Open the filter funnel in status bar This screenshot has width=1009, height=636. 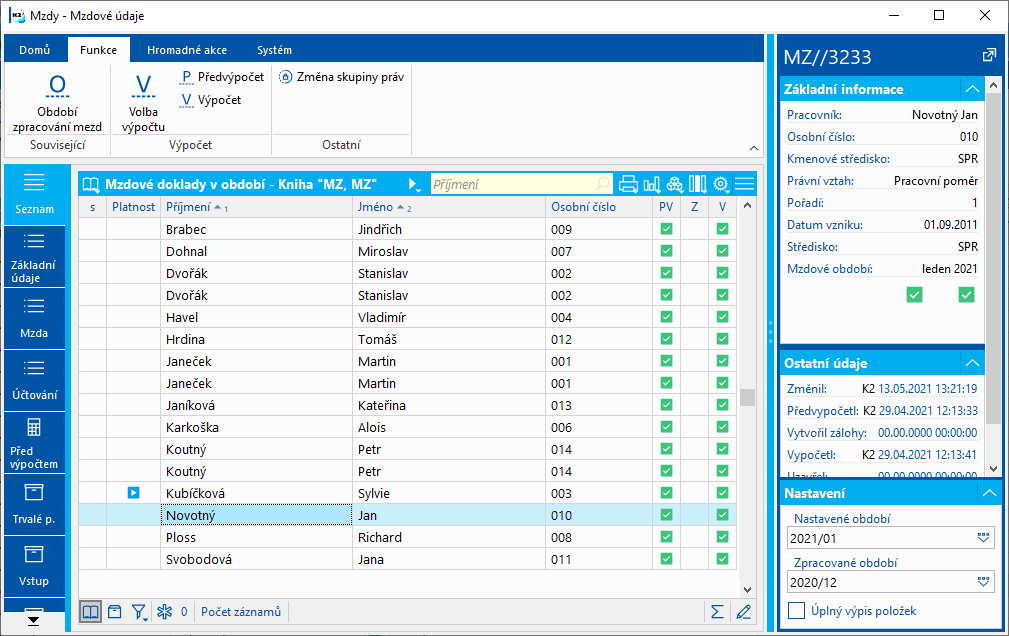click(x=139, y=612)
